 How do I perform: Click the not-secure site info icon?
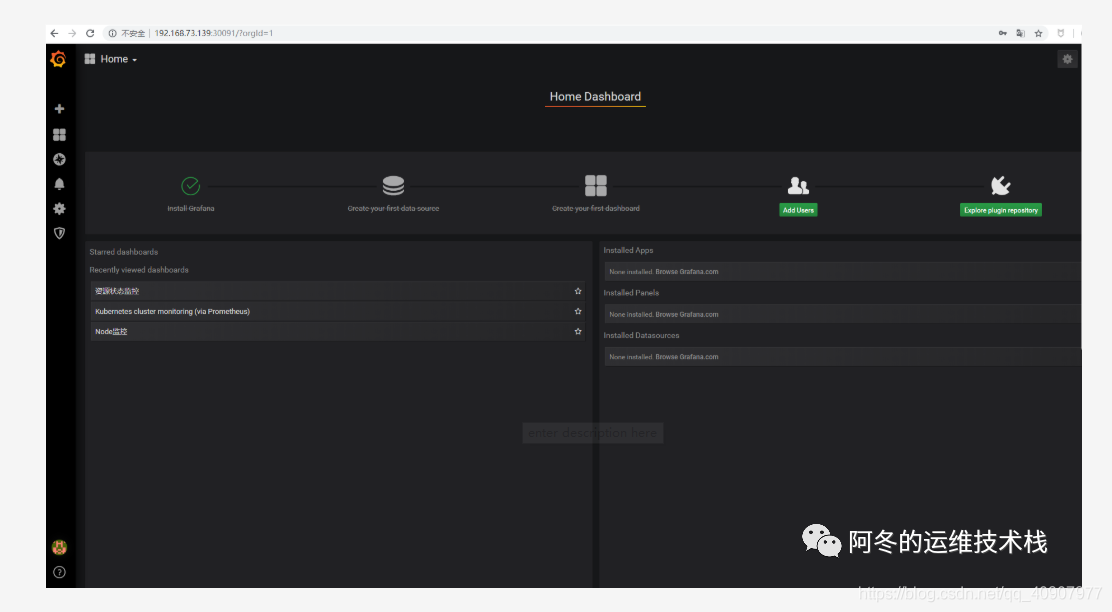(x=112, y=33)
